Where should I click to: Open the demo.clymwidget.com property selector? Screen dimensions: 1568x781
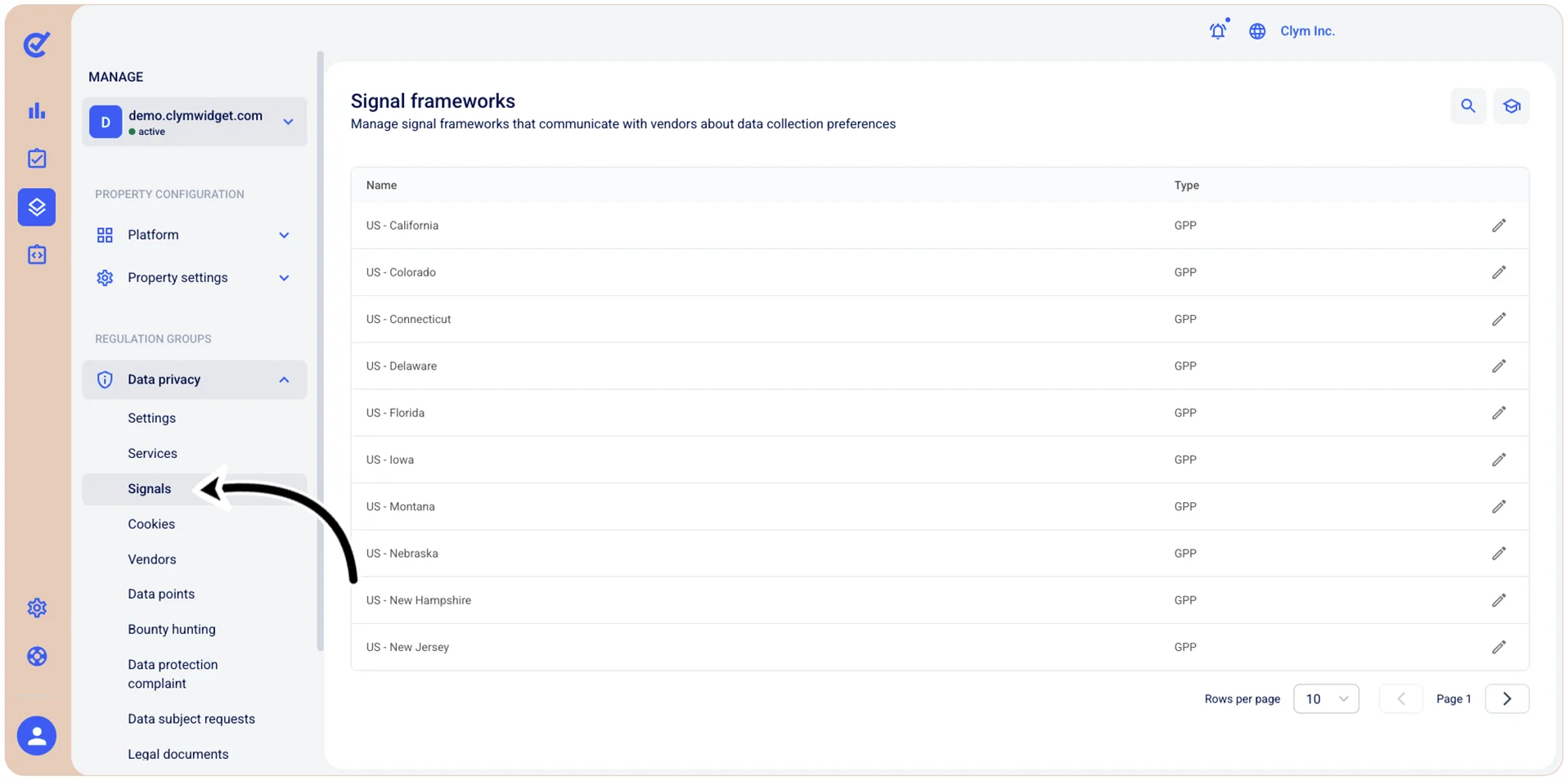(x=195, y=122)
